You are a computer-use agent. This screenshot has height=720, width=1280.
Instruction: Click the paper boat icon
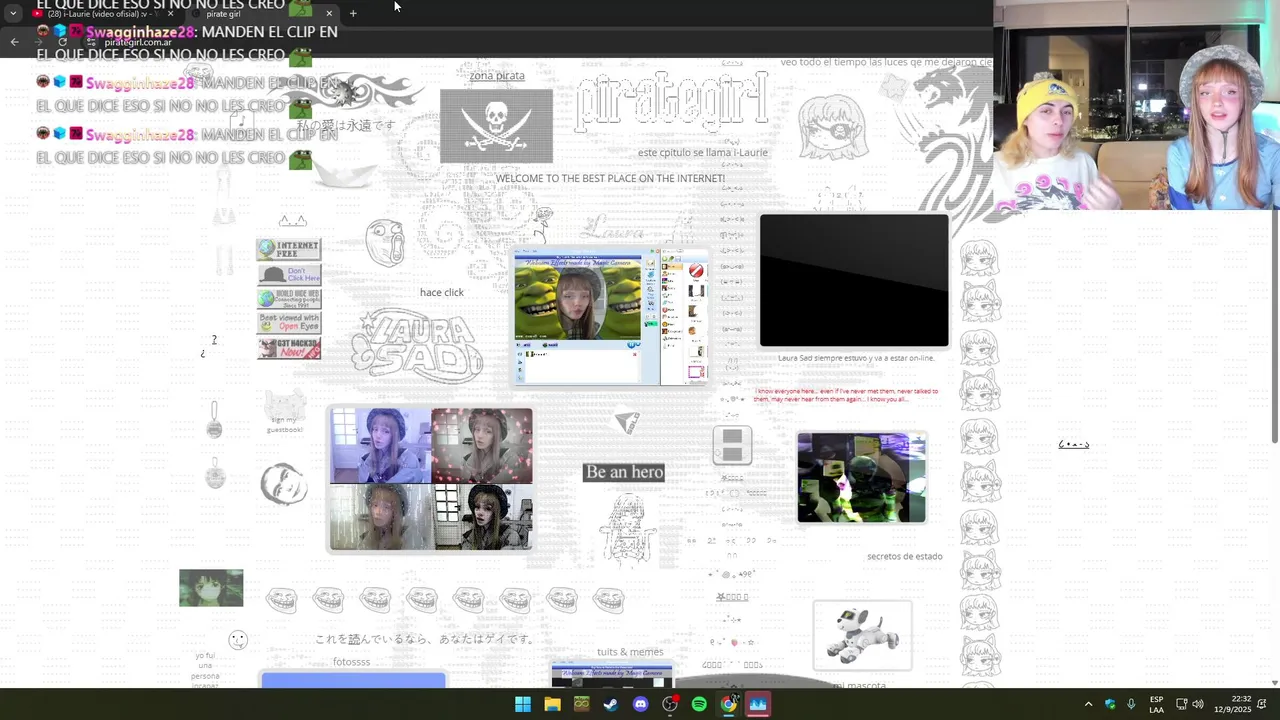point(345,173)
